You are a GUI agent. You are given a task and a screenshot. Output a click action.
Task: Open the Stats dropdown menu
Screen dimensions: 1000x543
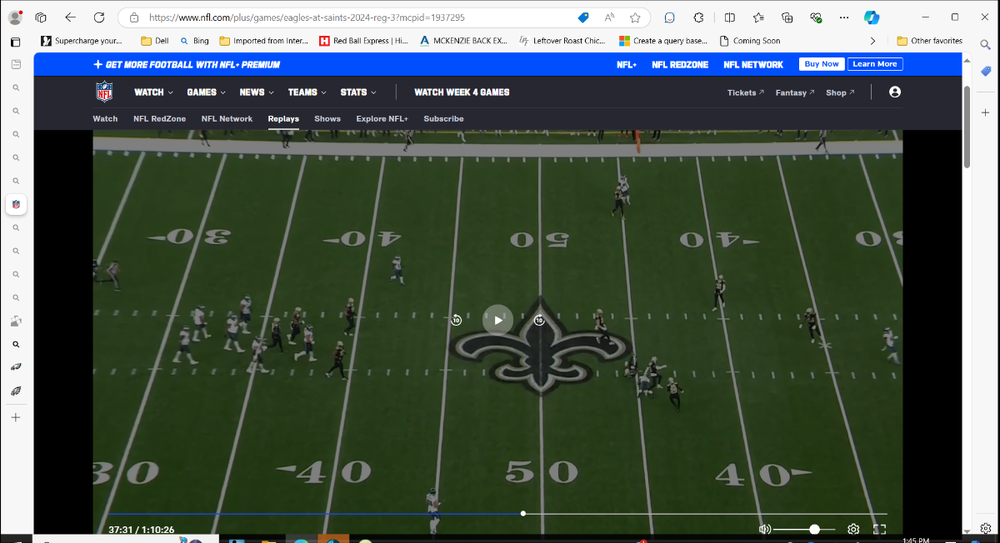point(358,92)
